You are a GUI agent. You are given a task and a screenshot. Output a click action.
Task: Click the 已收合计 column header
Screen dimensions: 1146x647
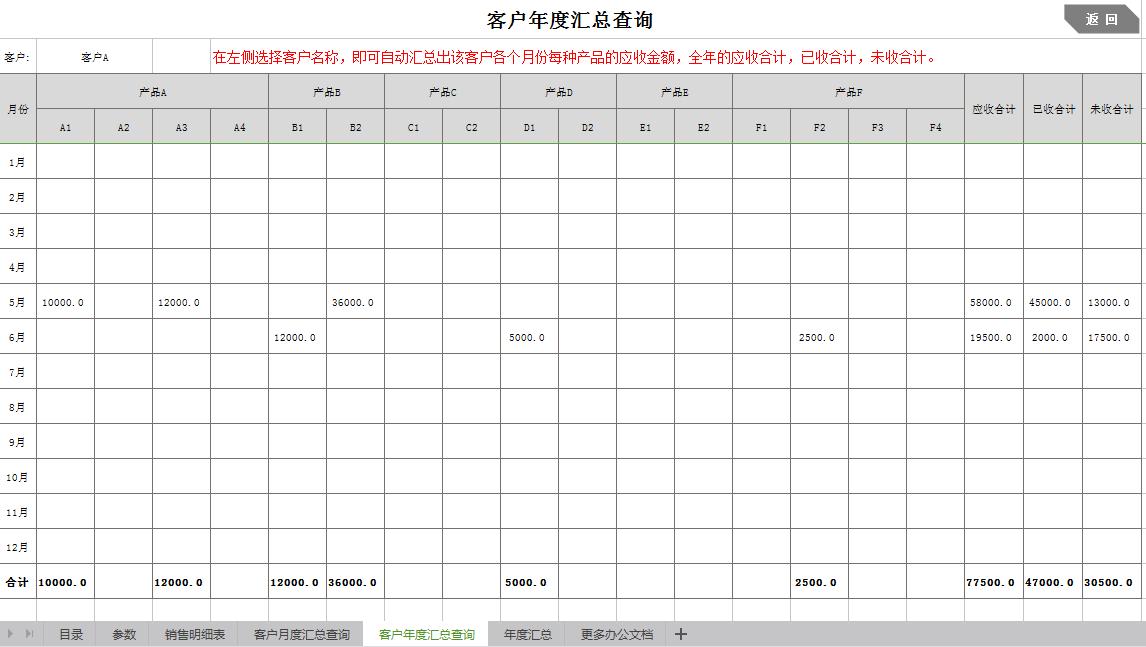tap(1053, 109)
